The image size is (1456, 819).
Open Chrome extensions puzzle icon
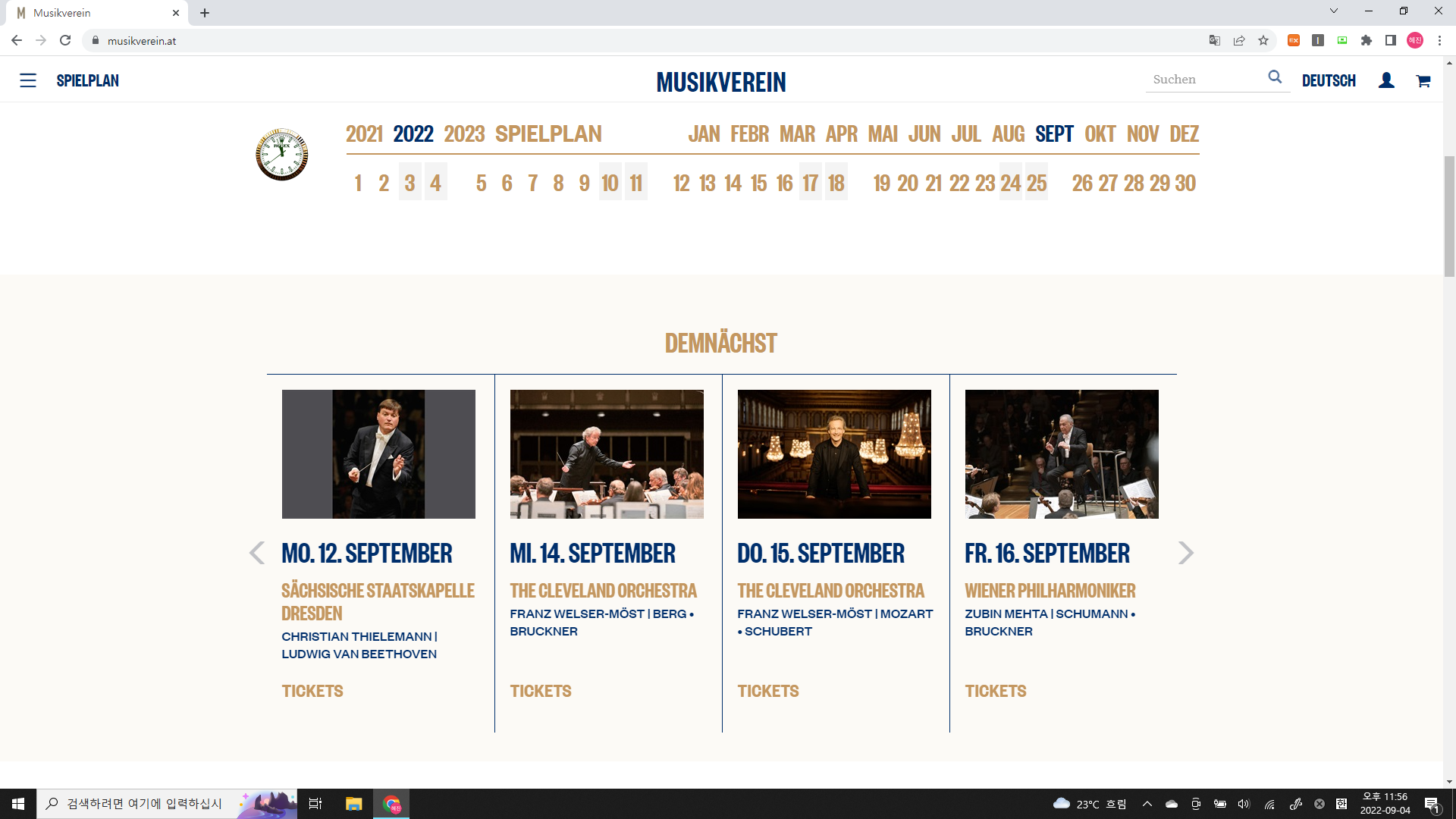click(1367, 40)
